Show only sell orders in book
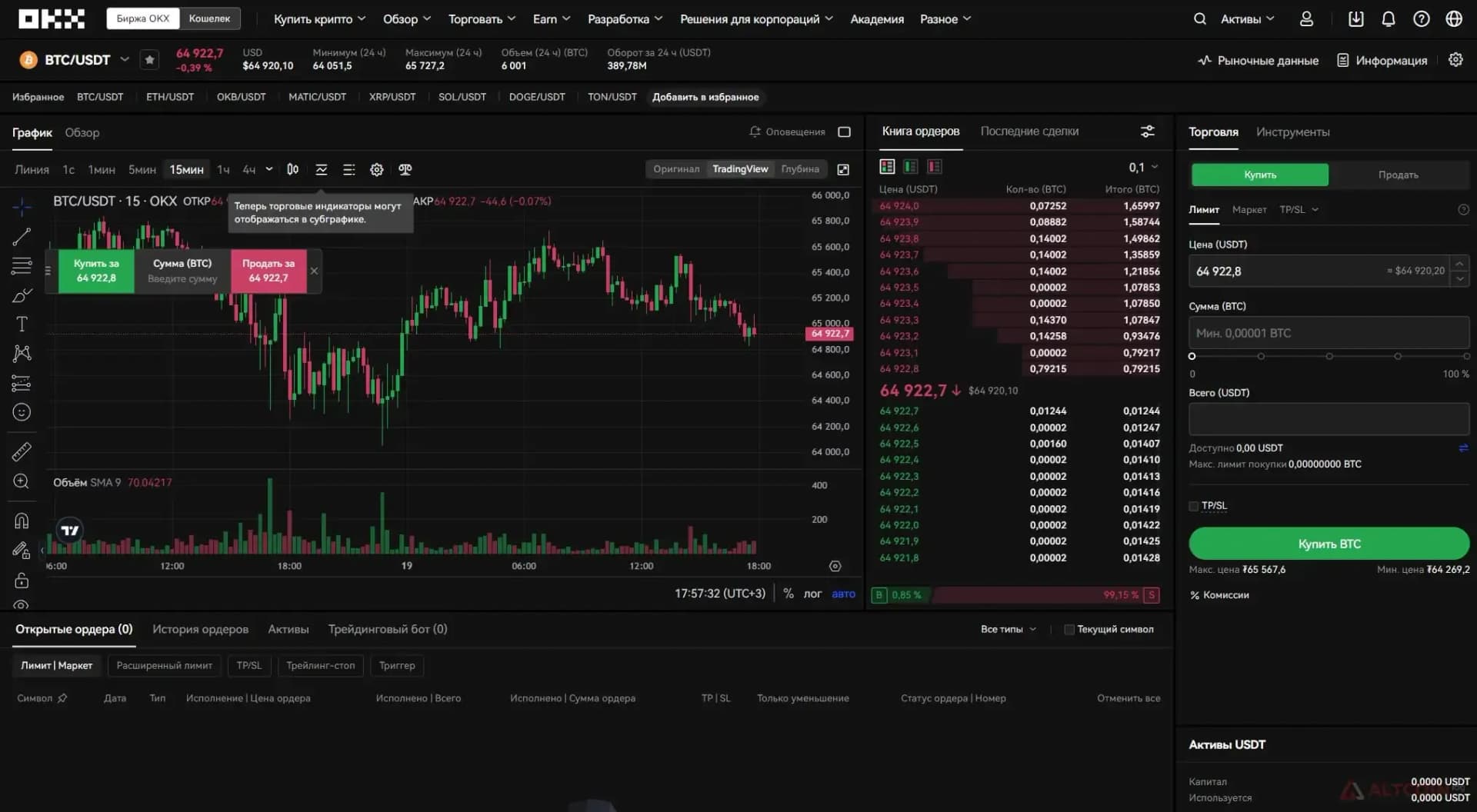The width and height of the screenshot is (1477, 812). click(935, 167)
